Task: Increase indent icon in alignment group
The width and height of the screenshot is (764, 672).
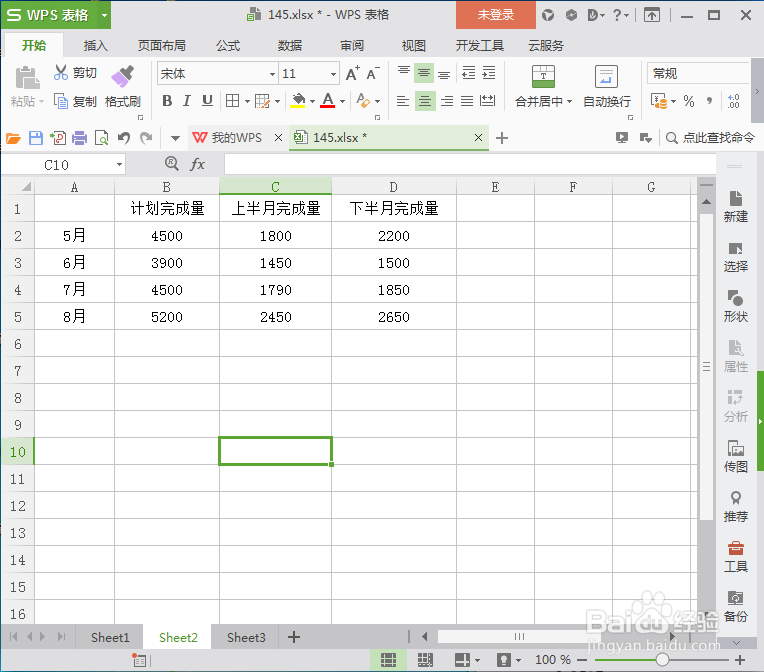Action: (x=489, y=73)
